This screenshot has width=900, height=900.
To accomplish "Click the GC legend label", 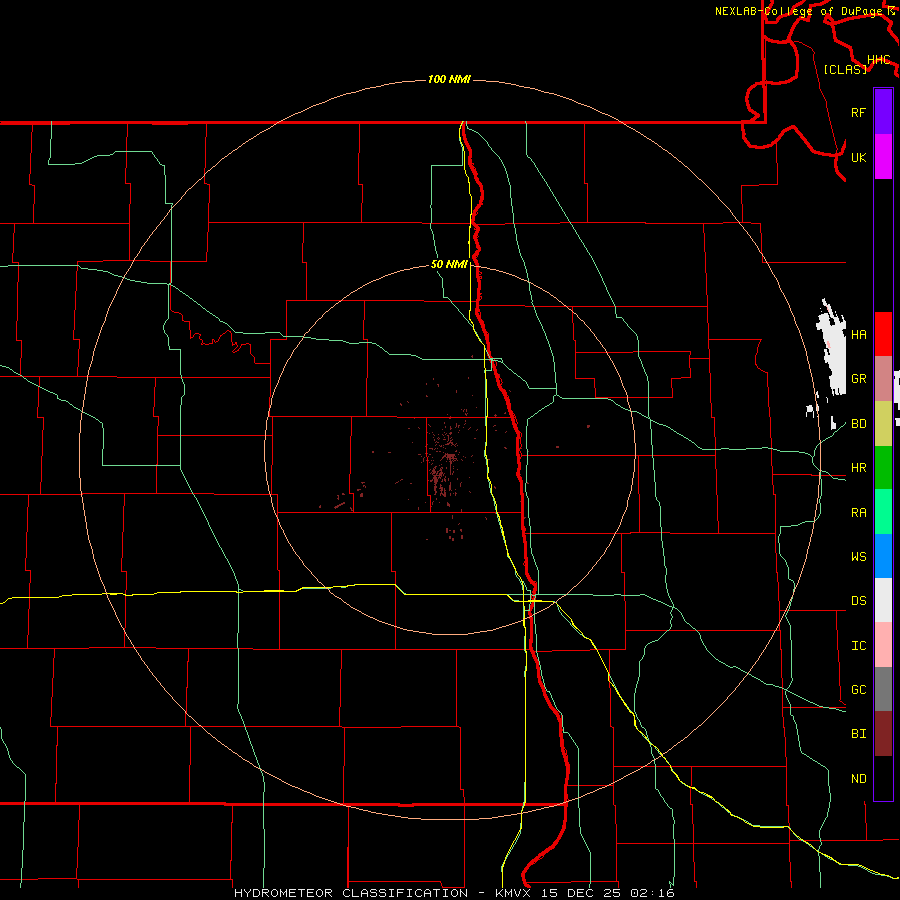I will [858, 690].
